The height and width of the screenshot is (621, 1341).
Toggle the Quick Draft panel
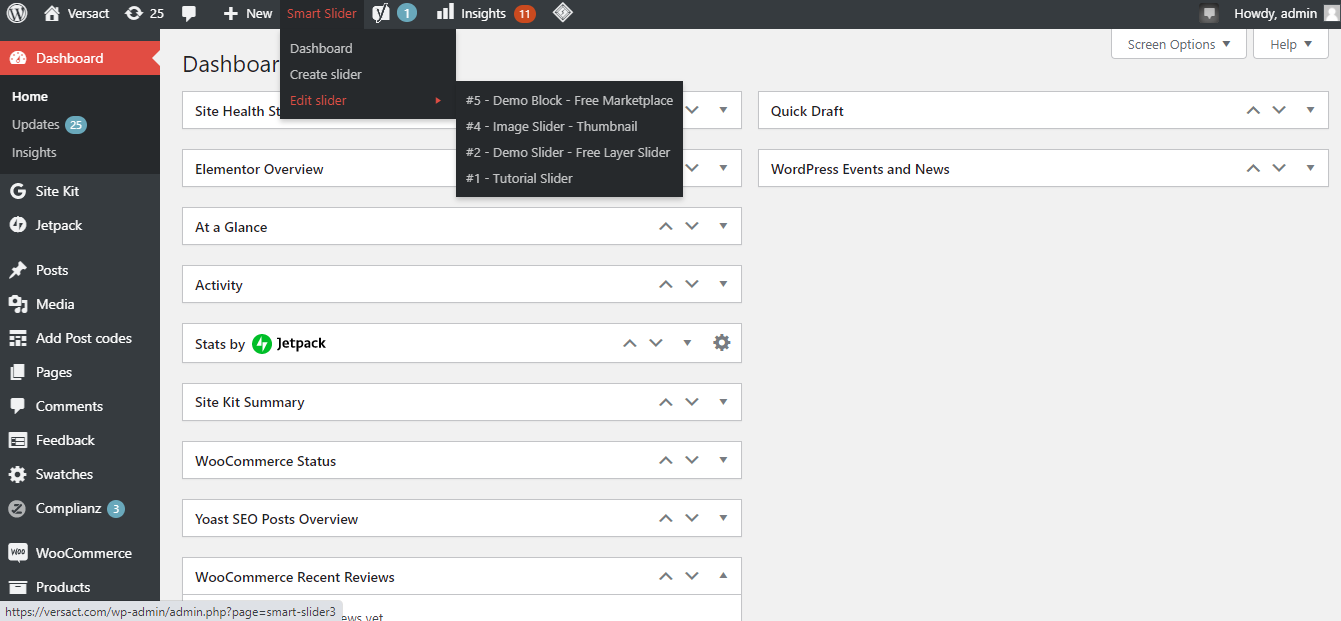click(x=1310, y=110)
